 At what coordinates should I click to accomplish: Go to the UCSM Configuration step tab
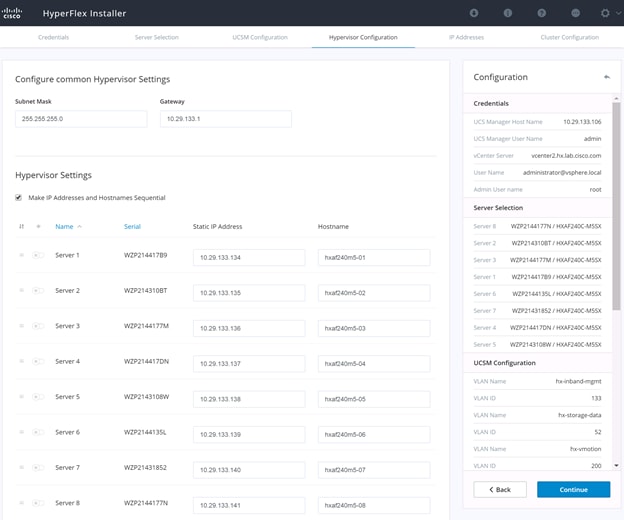260,37
